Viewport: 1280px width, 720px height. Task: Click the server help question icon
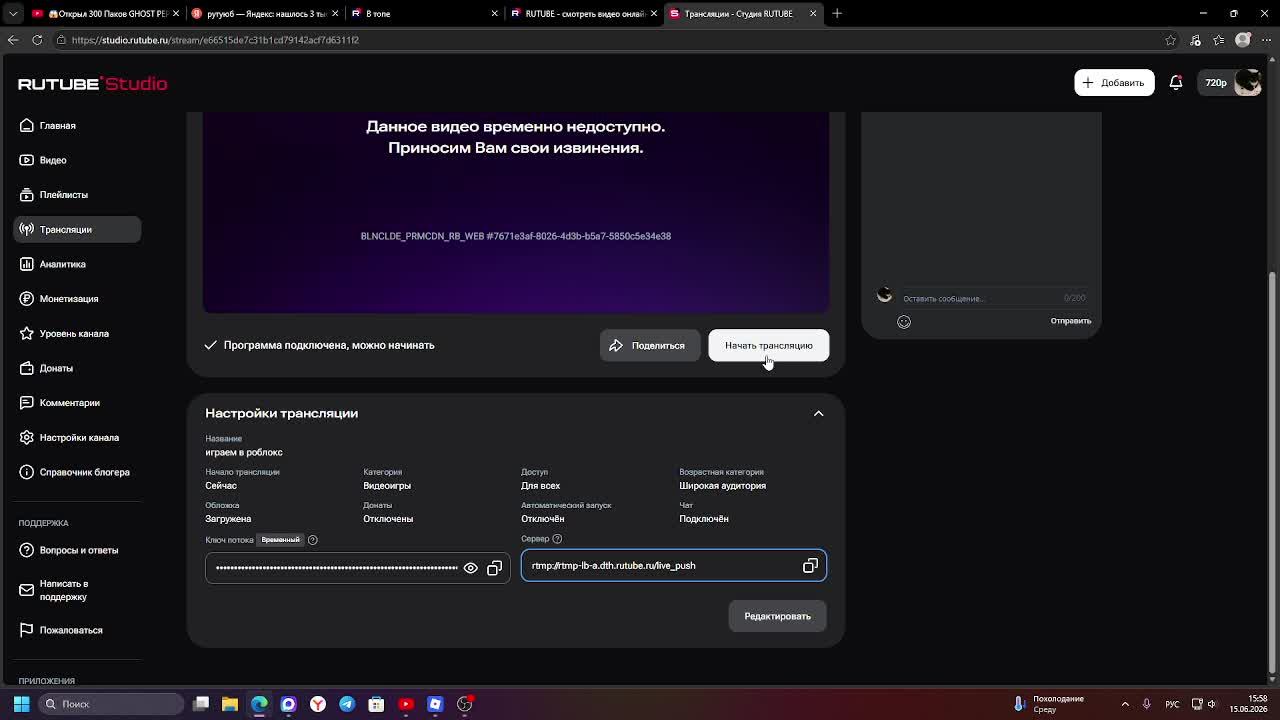pyautogui.click(x=557, y=539)
